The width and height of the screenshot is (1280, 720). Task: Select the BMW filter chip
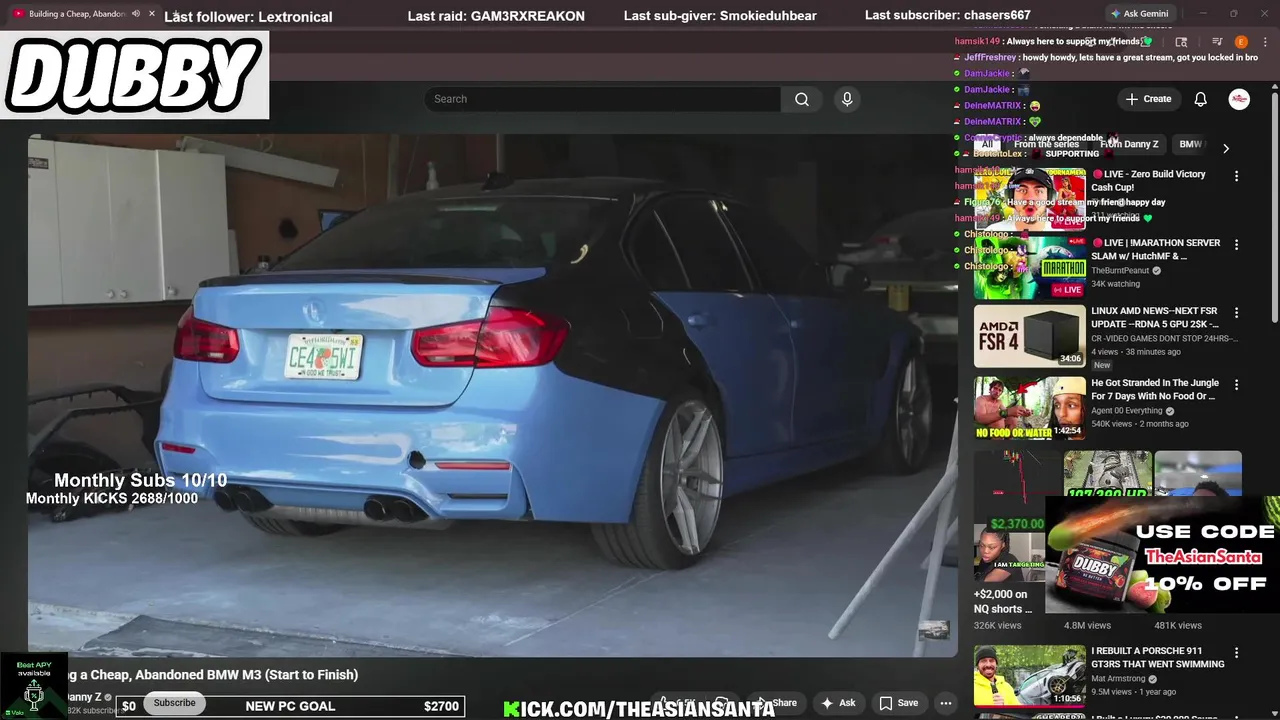pos(1190,144)
